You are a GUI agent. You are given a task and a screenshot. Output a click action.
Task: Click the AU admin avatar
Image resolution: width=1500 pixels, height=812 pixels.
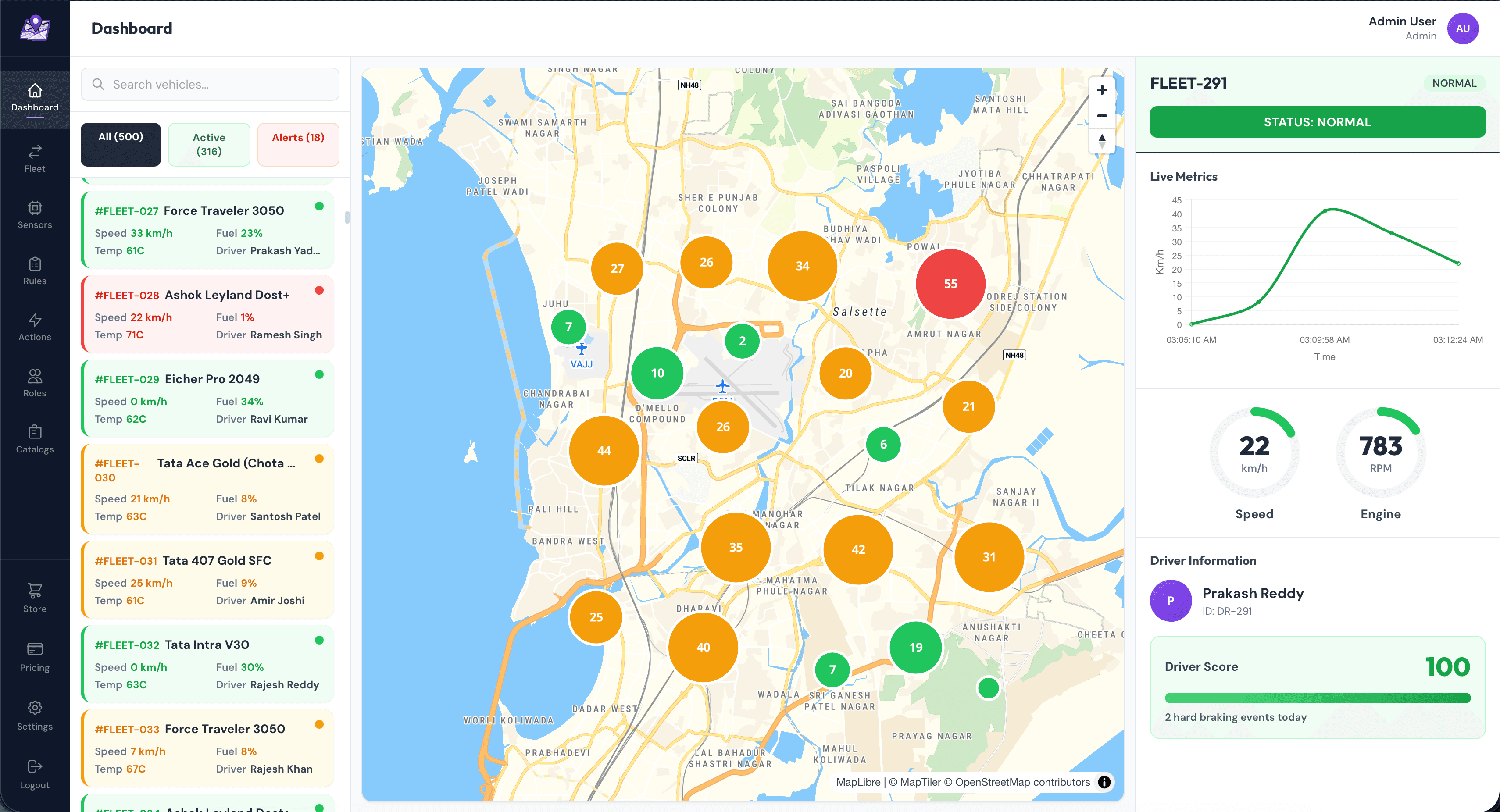pyautogui.click(x=1463, y=28)
